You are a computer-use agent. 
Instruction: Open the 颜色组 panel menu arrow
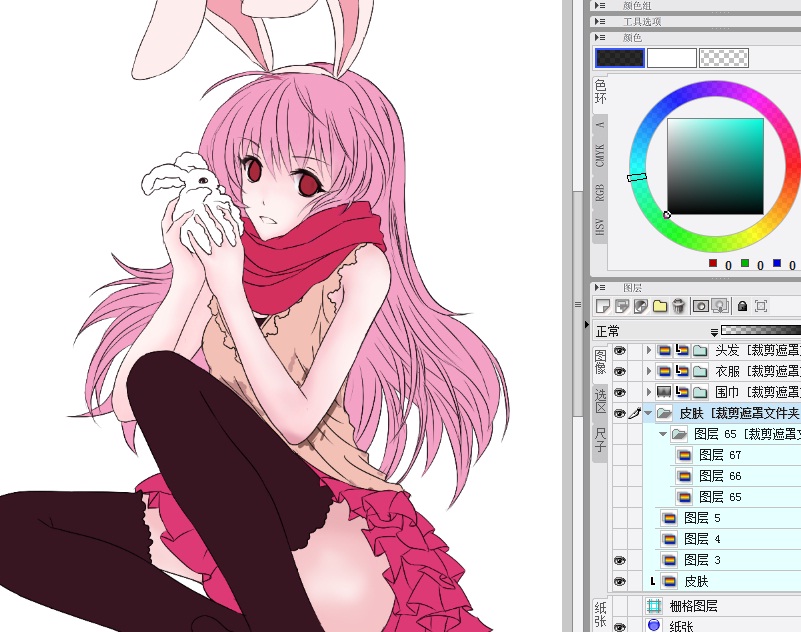pyautogui.click(x=600, y=6)
